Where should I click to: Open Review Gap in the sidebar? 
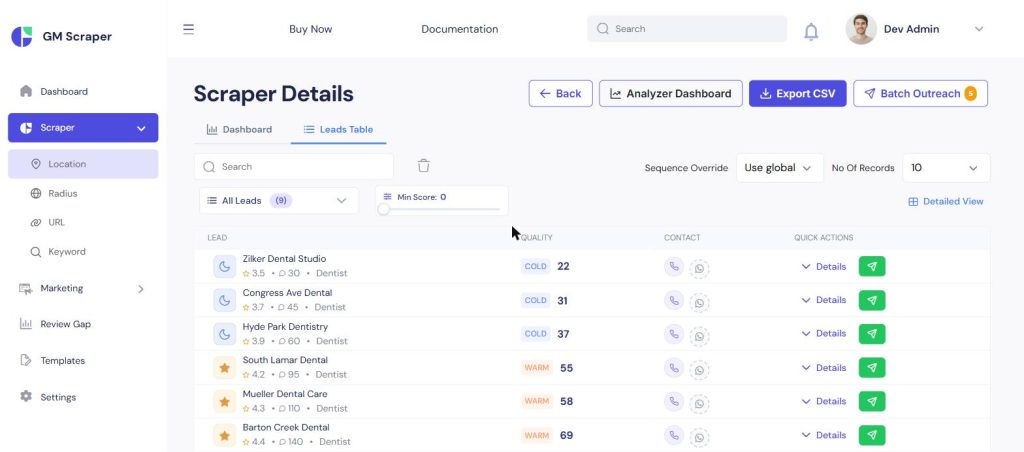point(65,324)
